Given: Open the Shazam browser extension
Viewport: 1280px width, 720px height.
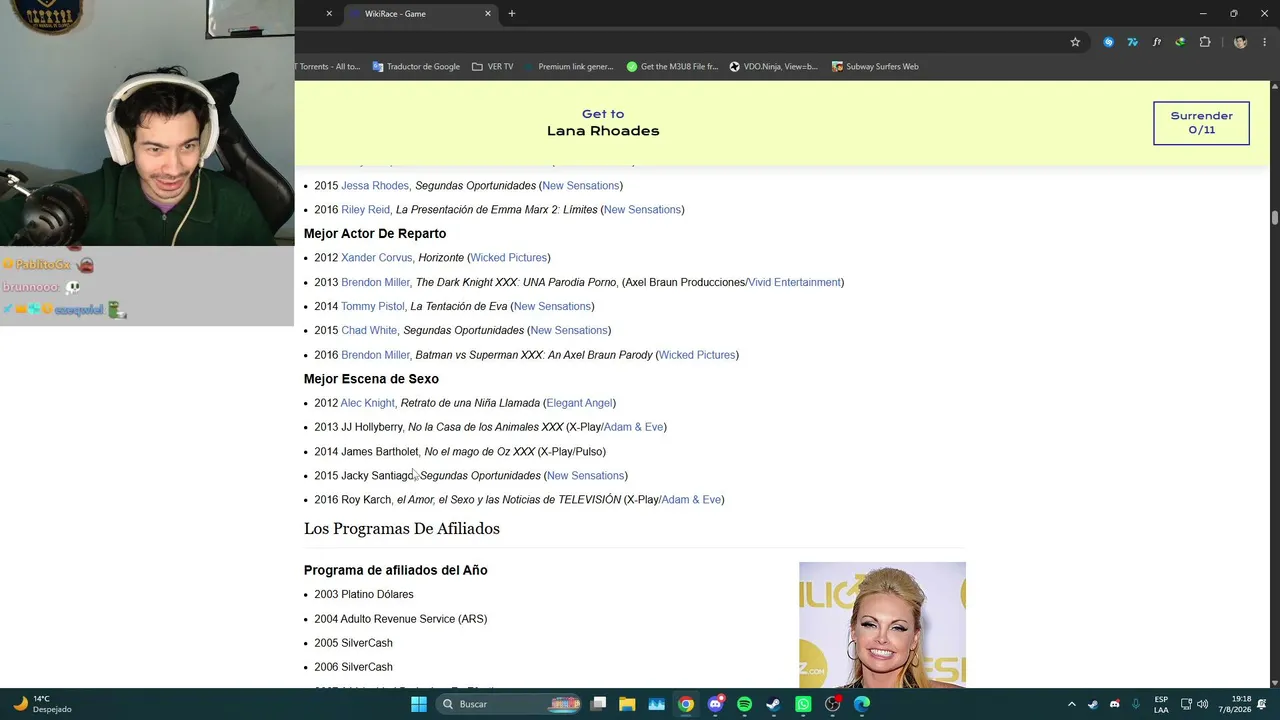Looking at the screenshot, I should [1108, 42].
